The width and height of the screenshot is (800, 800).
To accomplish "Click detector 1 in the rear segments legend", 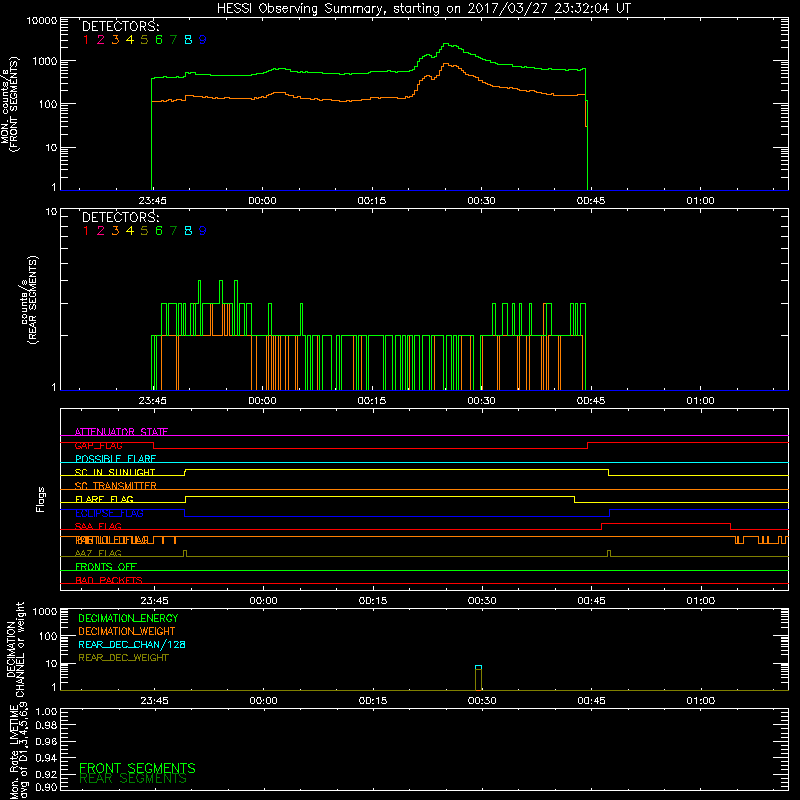I will pos(86,231).
